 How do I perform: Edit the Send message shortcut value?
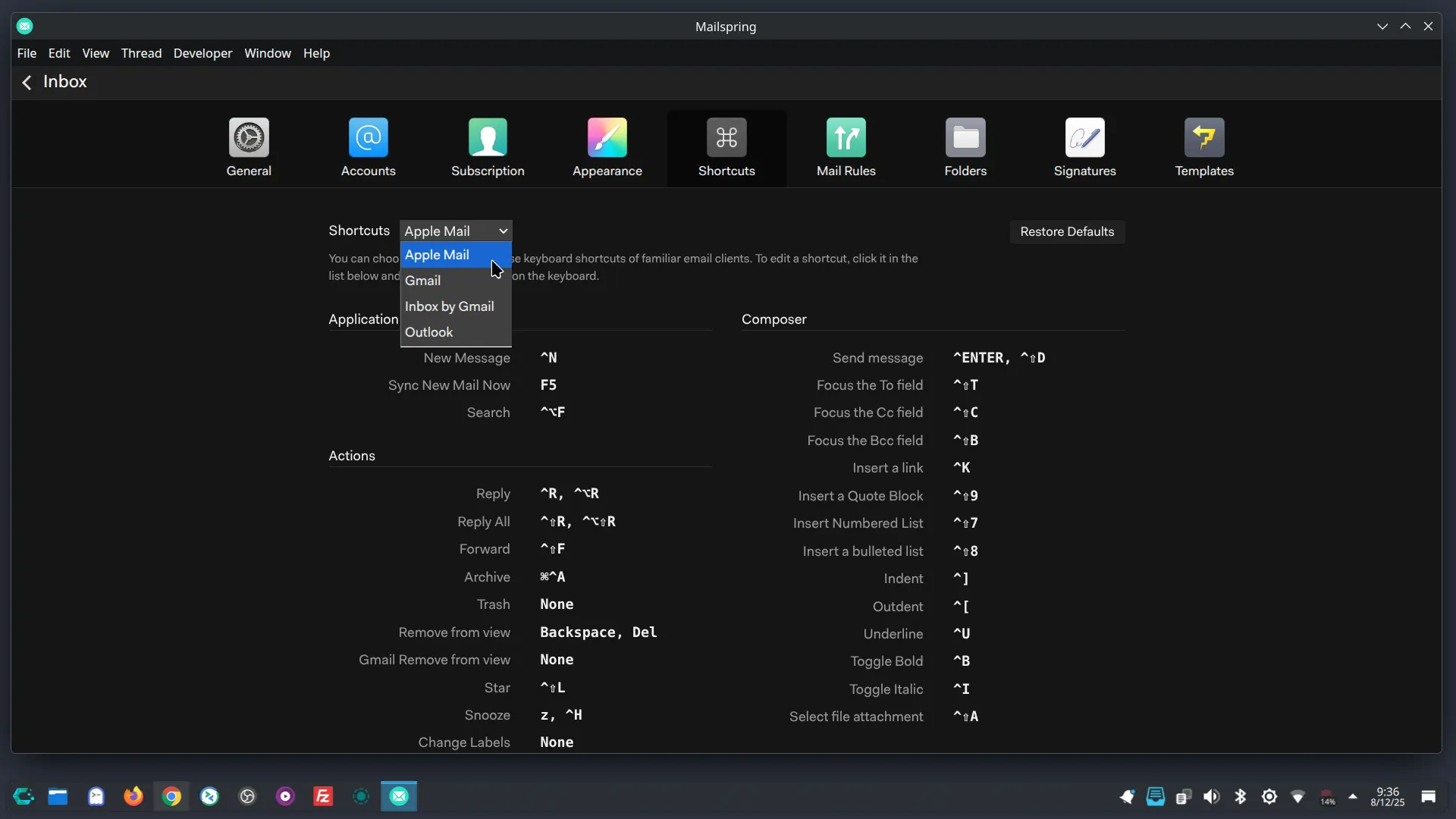[x=999, y=358]
